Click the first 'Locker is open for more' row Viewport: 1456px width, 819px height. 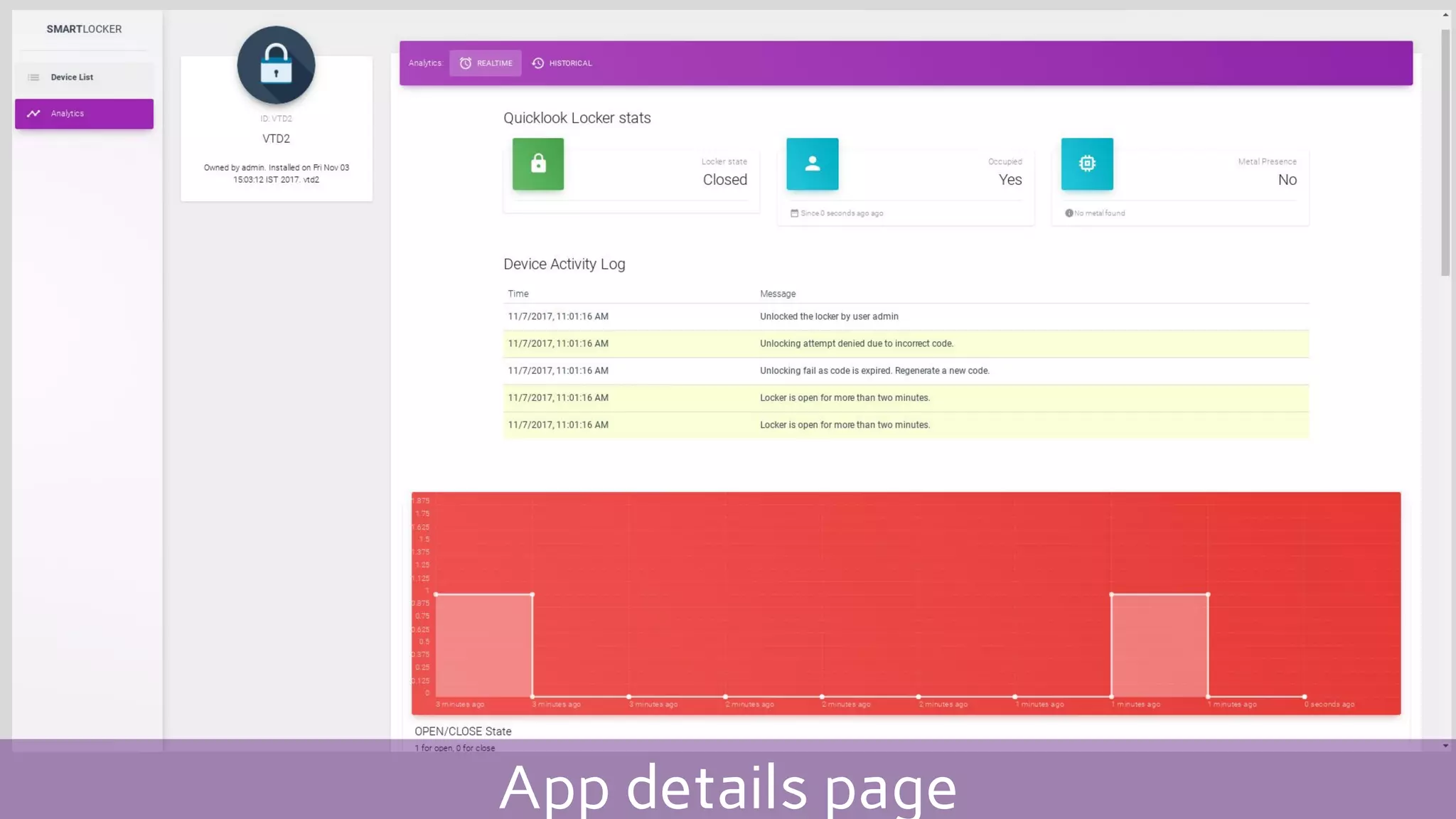pos(906,397)
